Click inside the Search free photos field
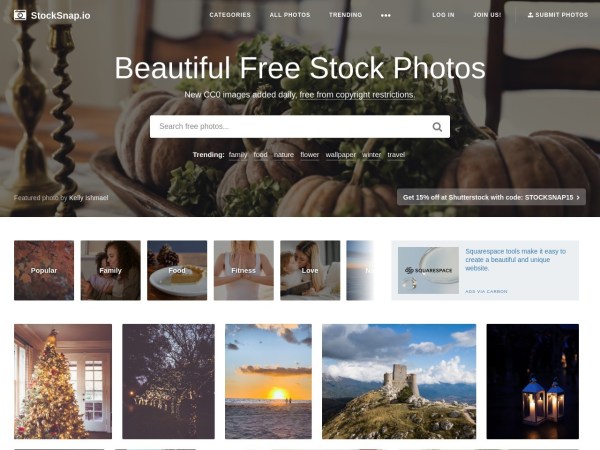Viewport: 600px width, 450px height. [291, 127]
